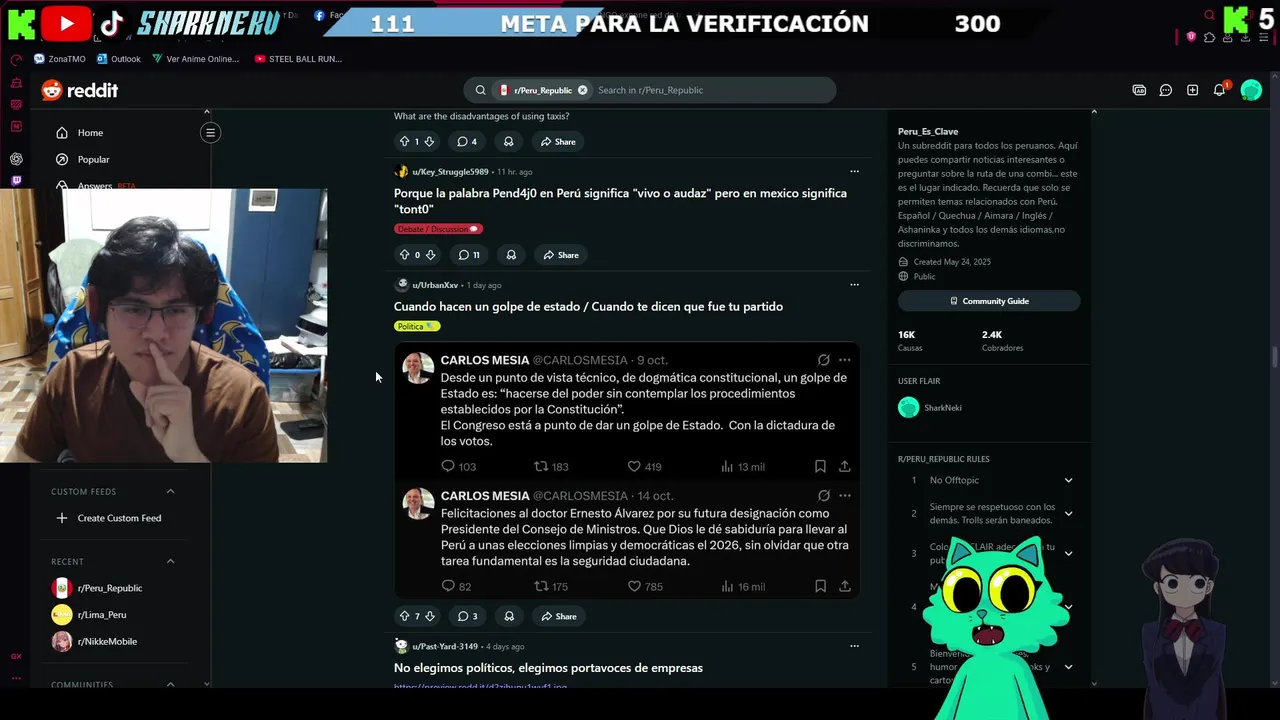The height and width of the screenshot is (720, 1280).
Task: Click Create Custom Feed
Action: click(x=109, y=518)
